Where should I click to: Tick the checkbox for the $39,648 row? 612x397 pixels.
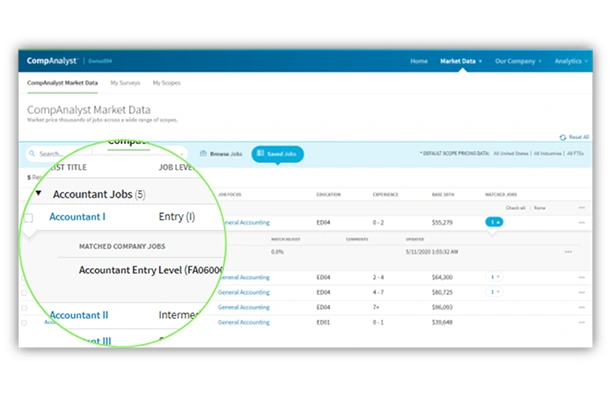pyautogui.click(x=24, y=322)
